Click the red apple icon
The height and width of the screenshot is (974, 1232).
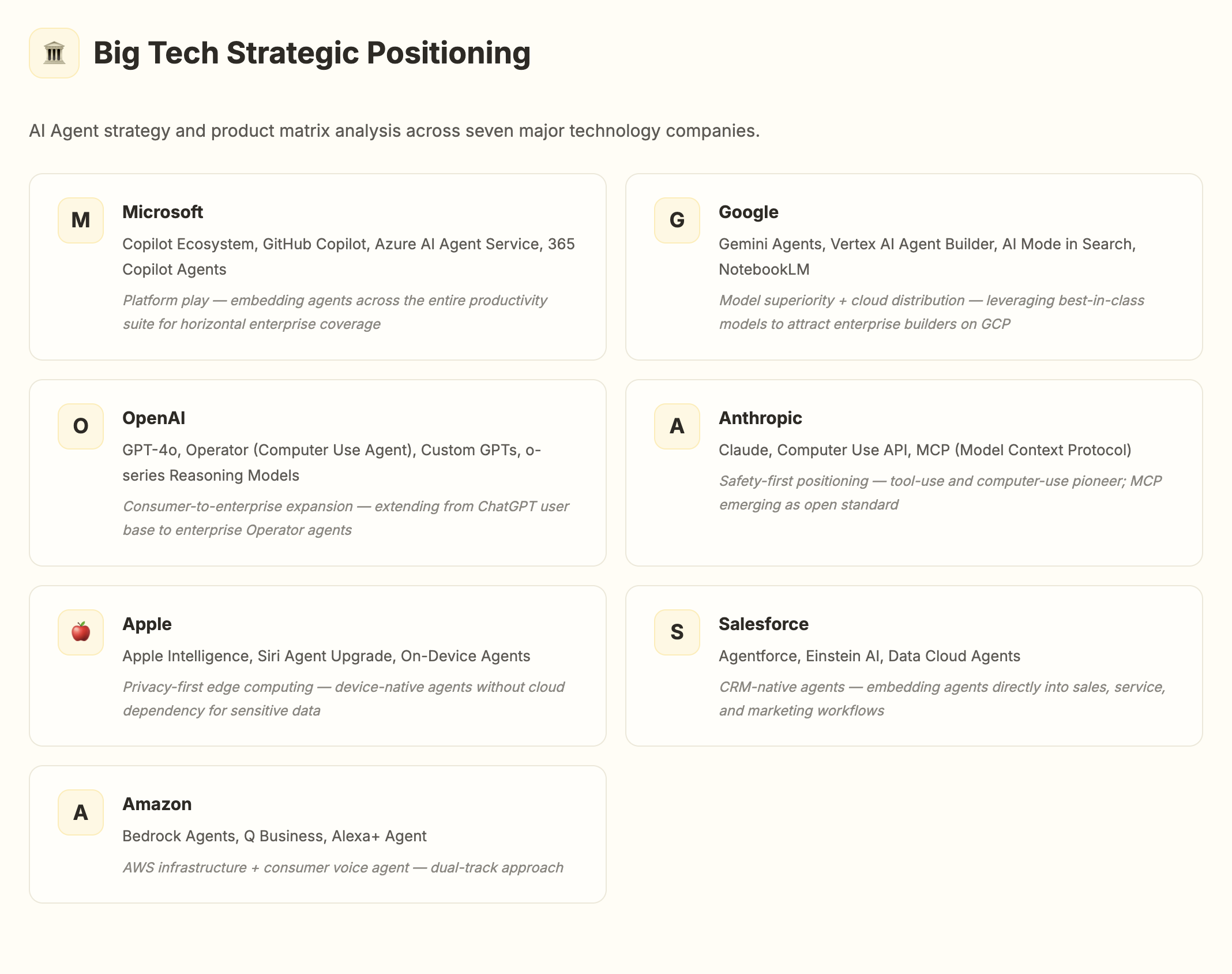click(x=81, y=632)
